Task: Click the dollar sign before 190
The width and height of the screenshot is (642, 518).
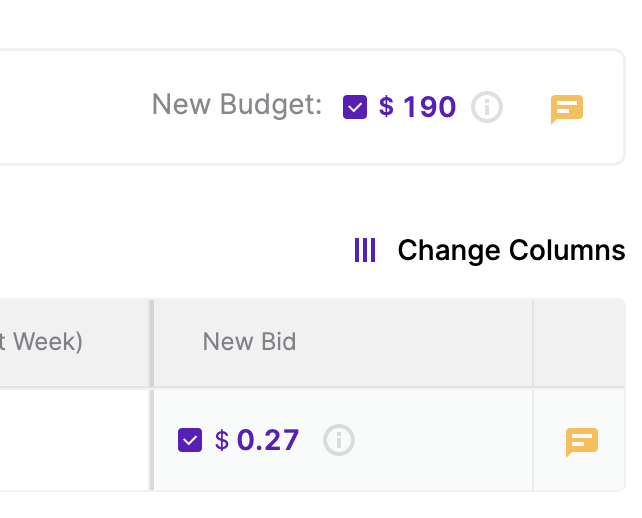Action: [x=387, y=106]
